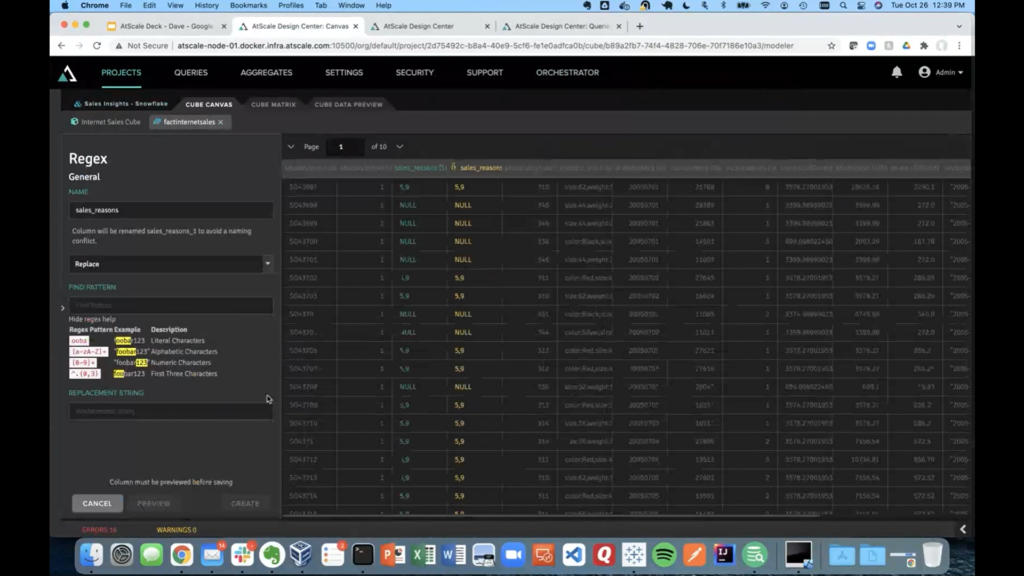This screenshot has width=1024, height=576.
Task: Switch to CUBE MATRIX tab
Action: click(x=273, y=104)
